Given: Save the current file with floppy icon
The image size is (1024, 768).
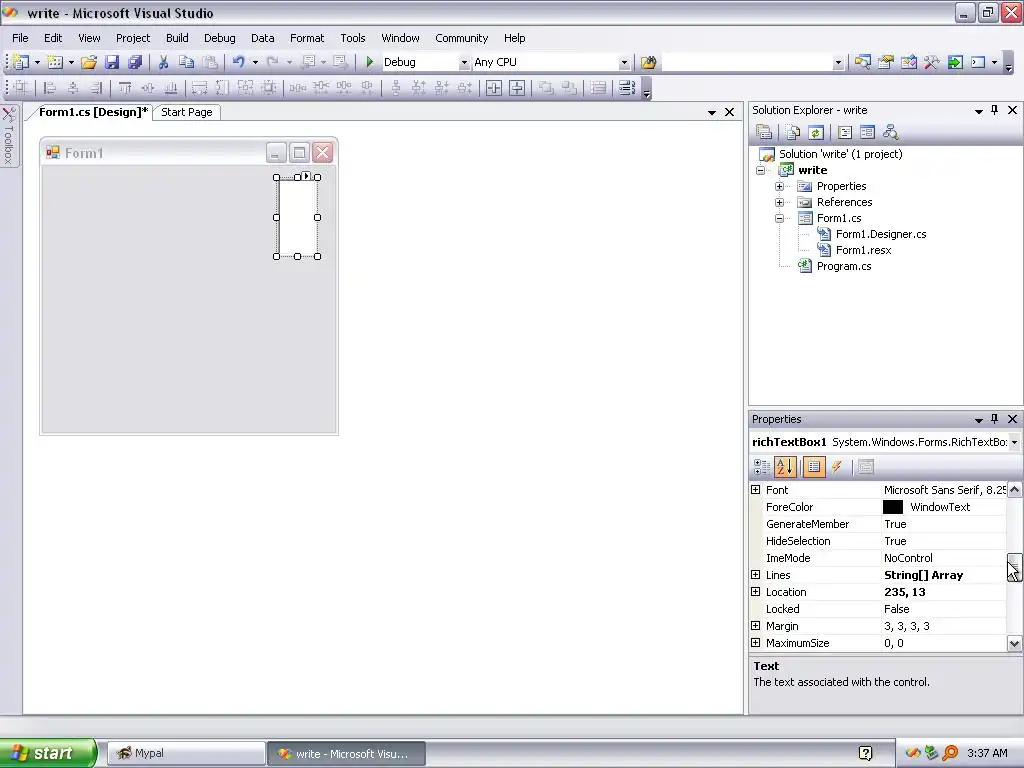Looking at the screenshot, I should tap(112, 62).
